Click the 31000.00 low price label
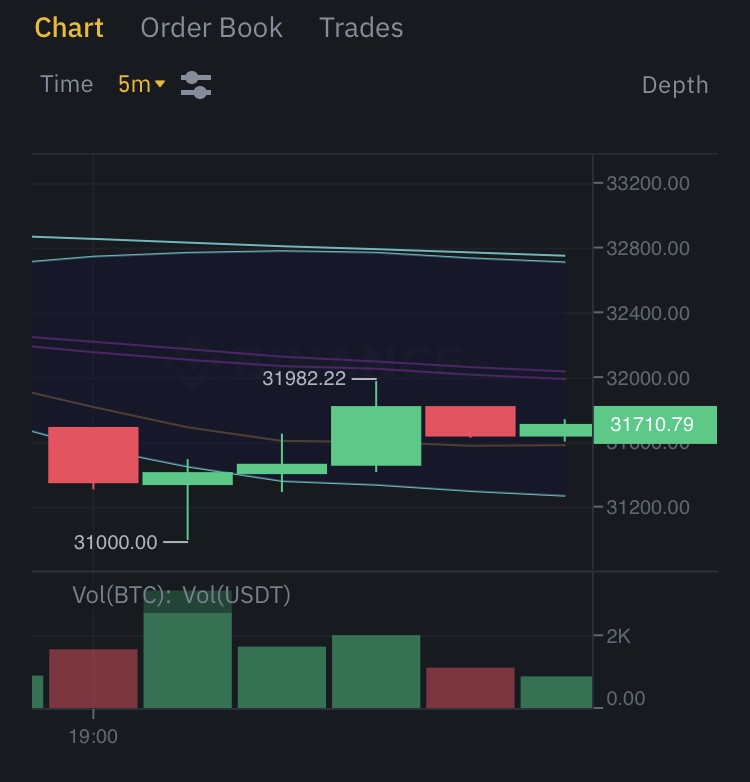 pos(115,542)
